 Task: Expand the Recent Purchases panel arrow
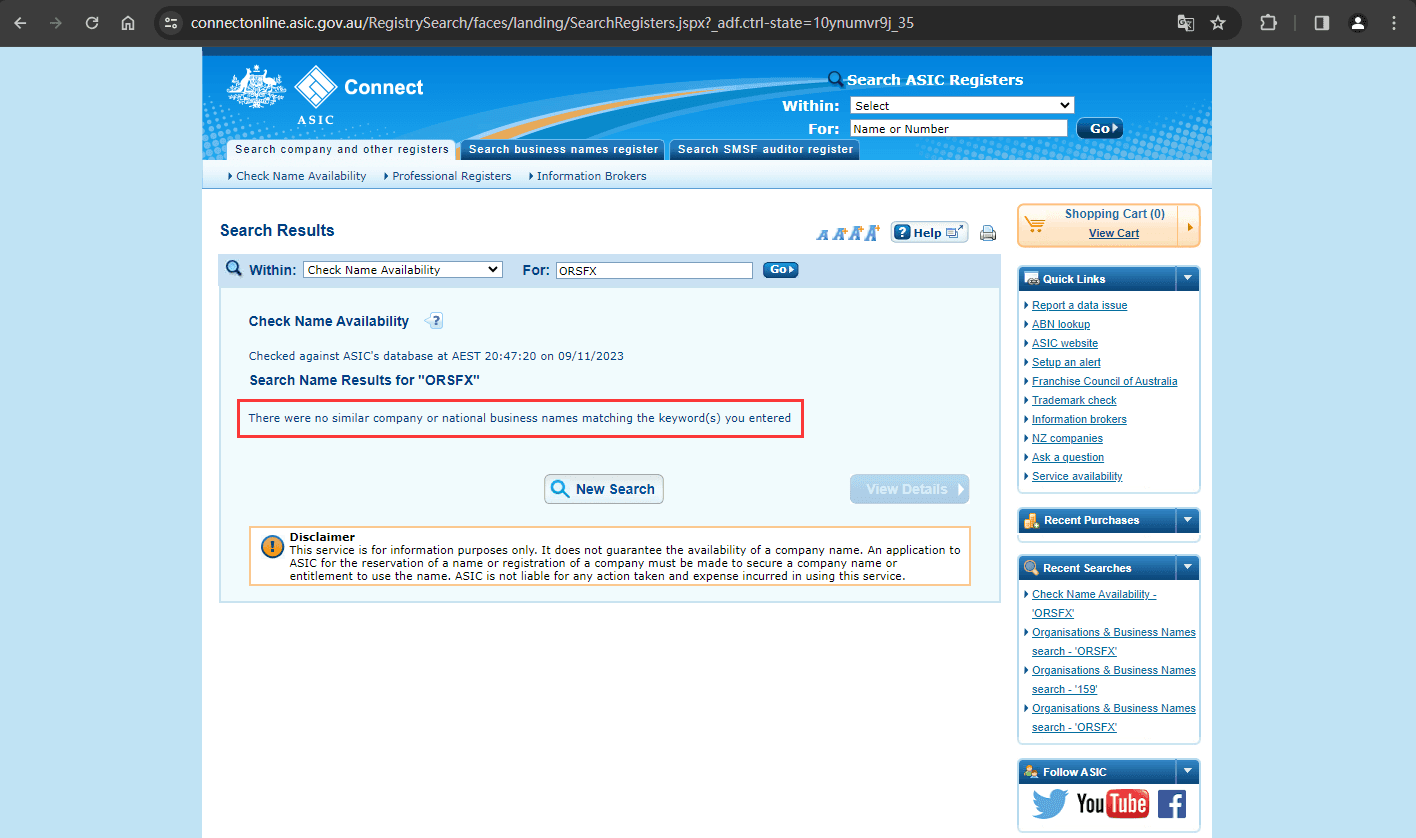(1187, 520)
